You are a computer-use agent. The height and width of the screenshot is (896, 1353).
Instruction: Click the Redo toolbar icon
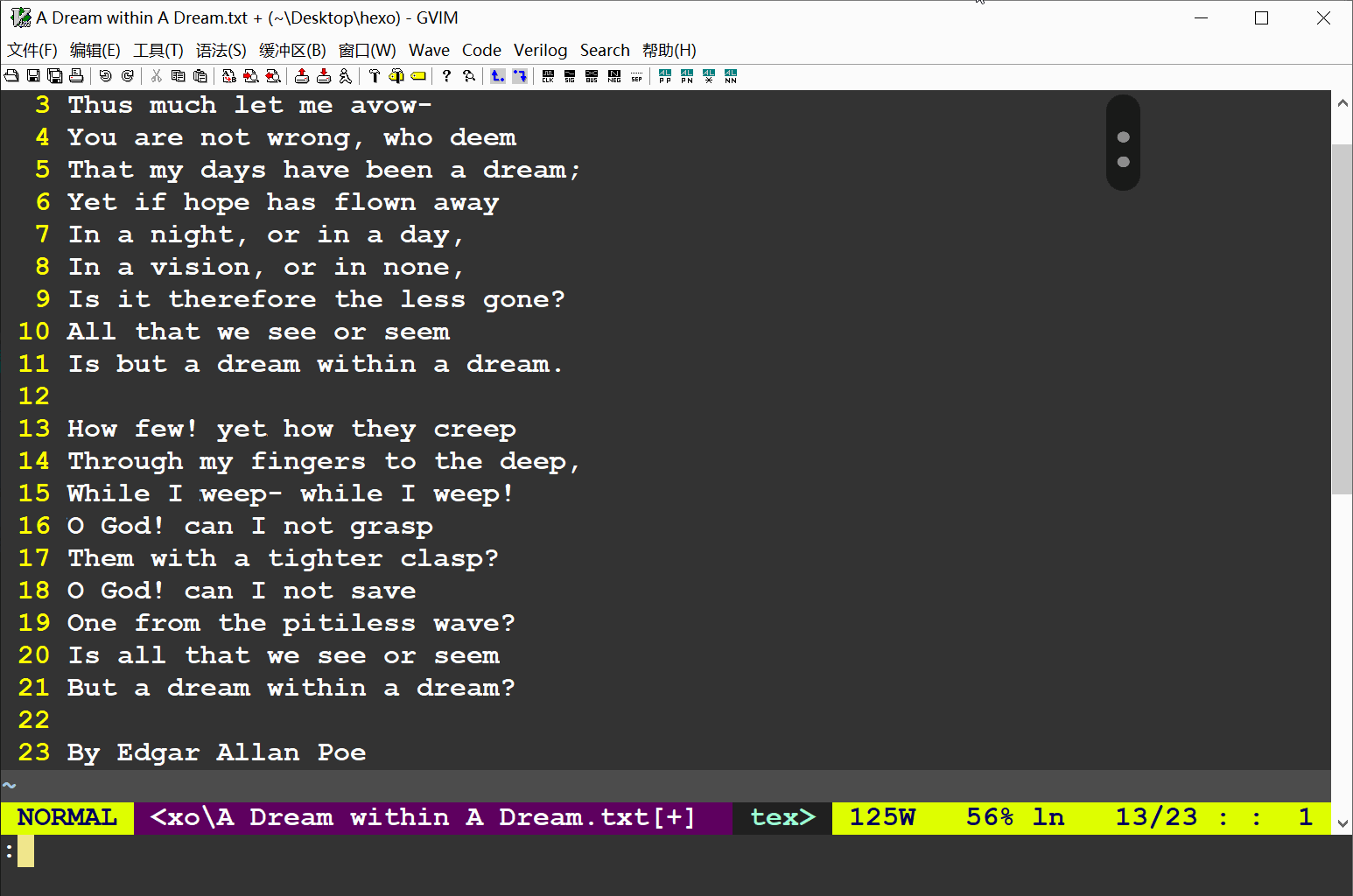(128, 76)
